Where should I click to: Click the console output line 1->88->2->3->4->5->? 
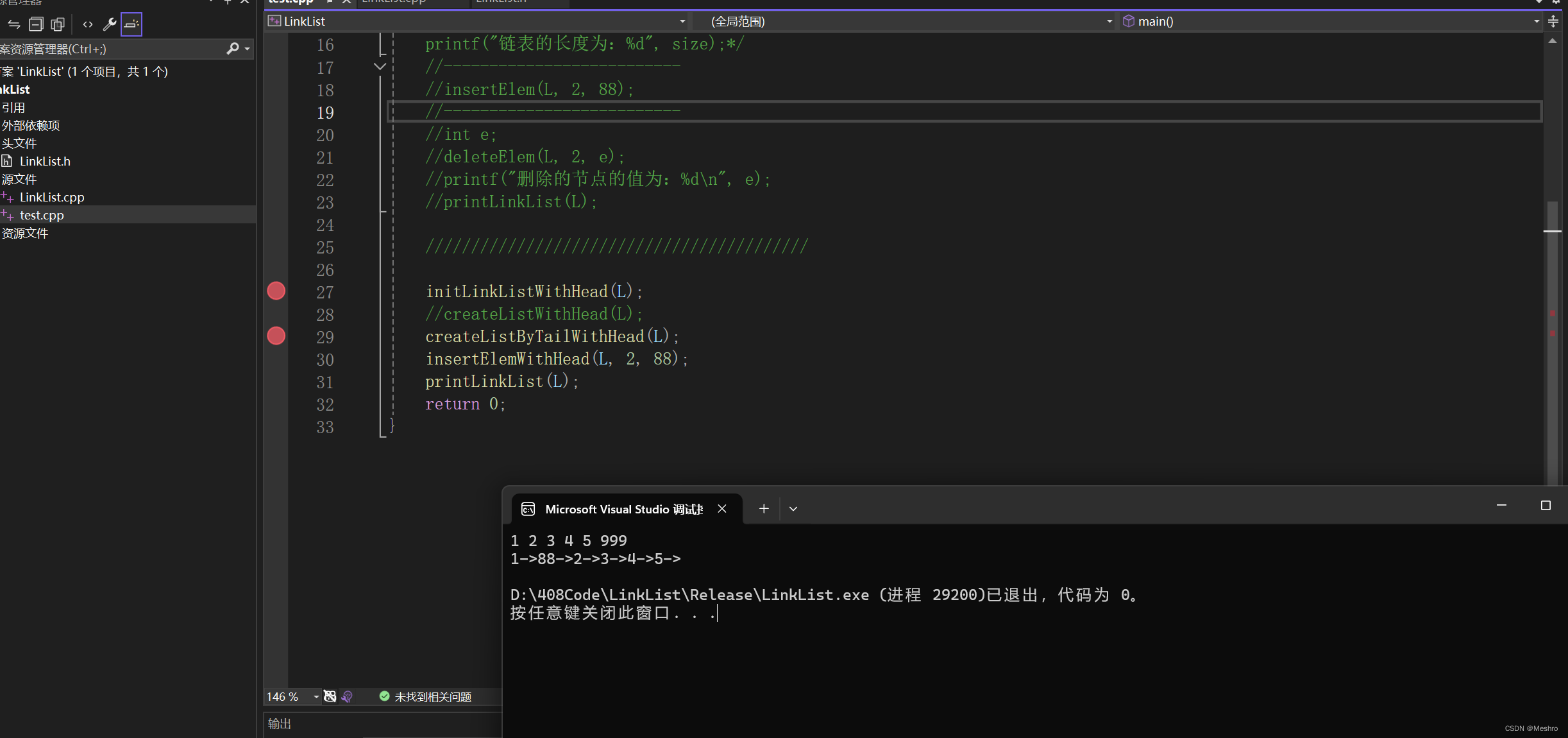[596, 559]
